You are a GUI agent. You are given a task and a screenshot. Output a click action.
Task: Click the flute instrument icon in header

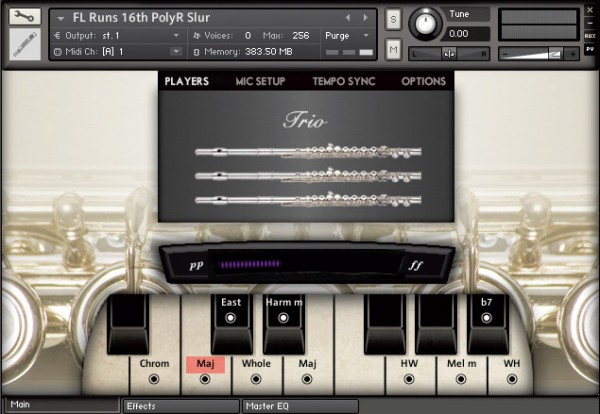22,44
